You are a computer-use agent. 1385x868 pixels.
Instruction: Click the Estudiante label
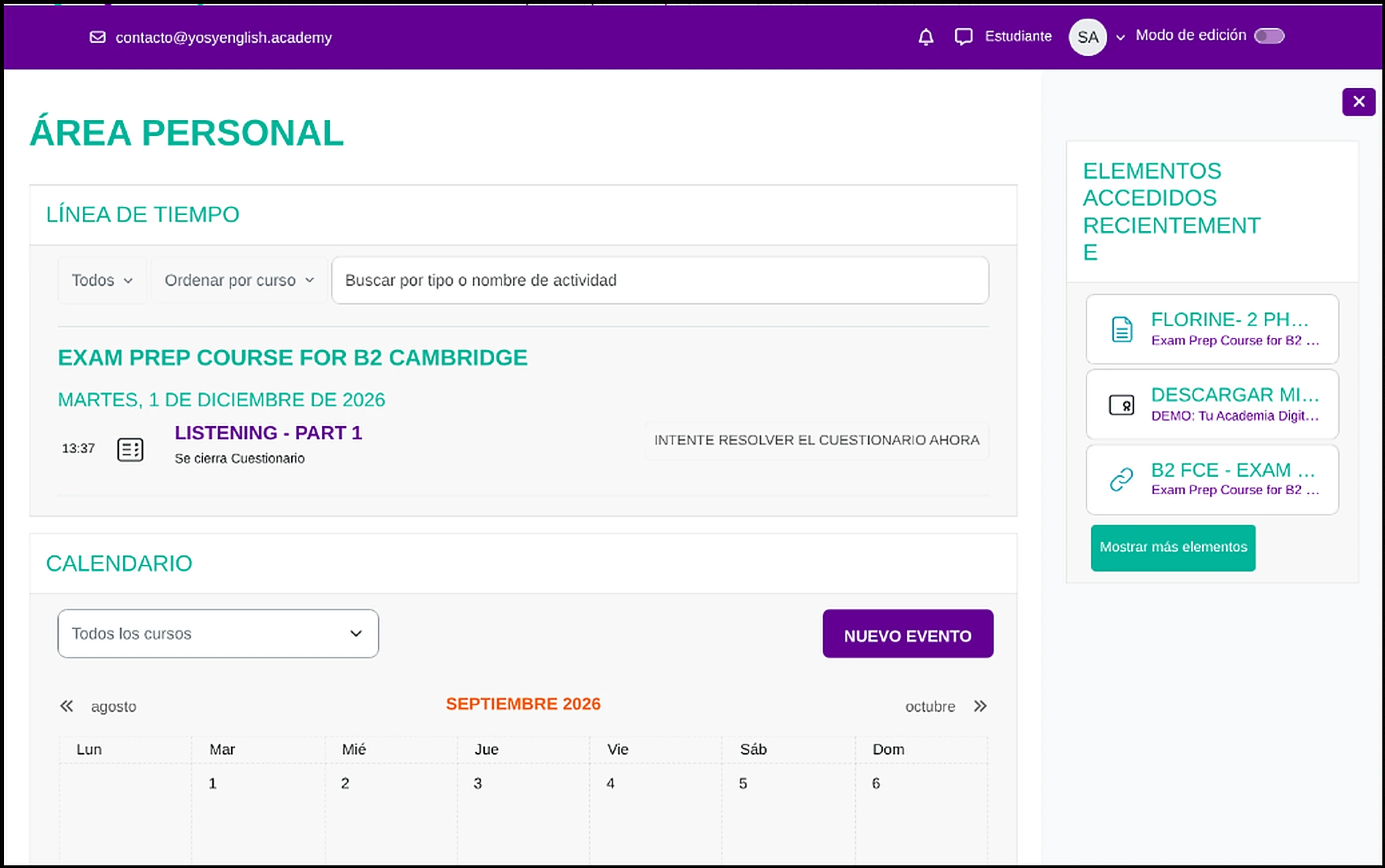pyautogui.click(x=1018, y=37)
